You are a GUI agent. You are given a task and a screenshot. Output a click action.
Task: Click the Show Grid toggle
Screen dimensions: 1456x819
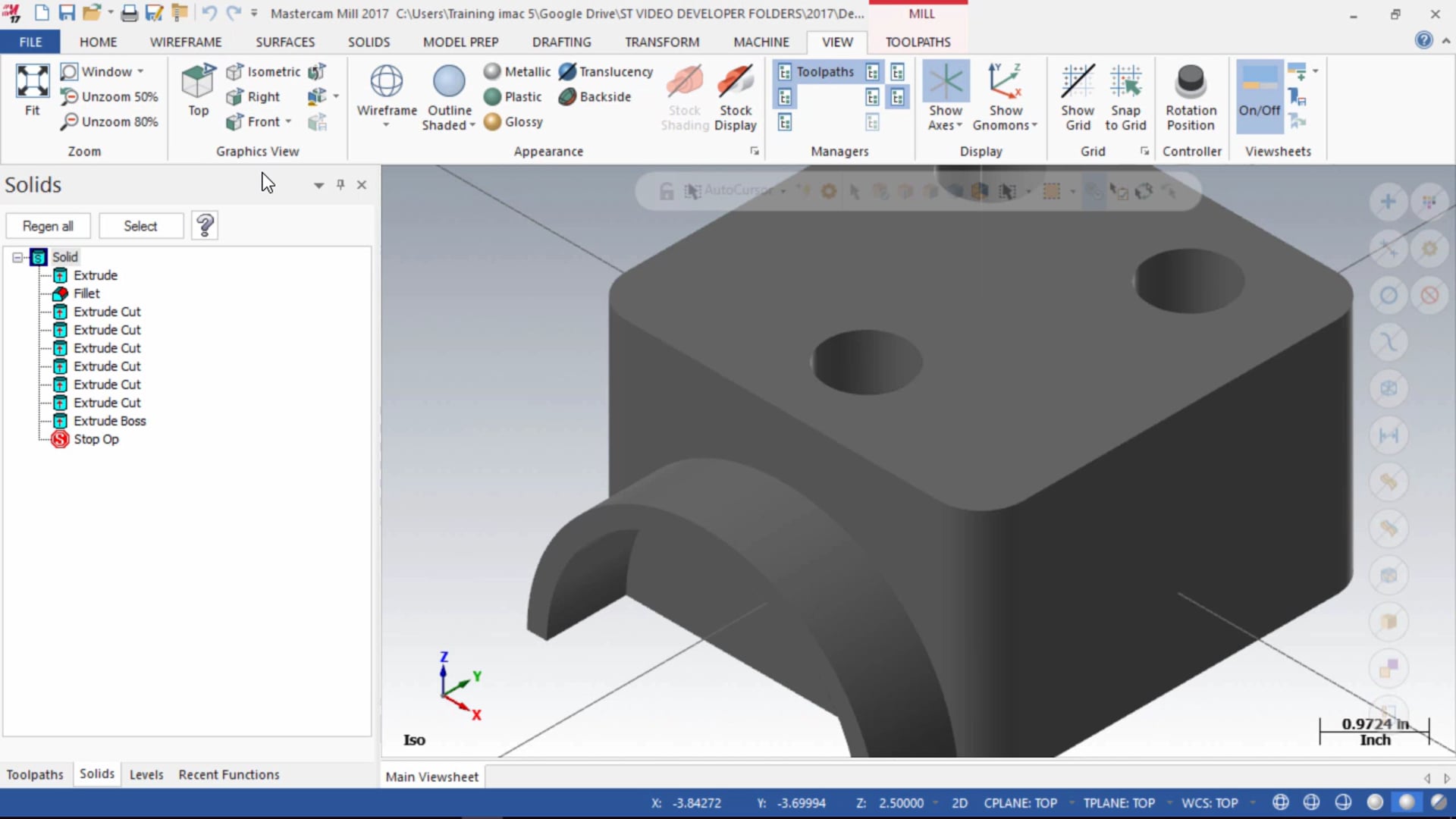pyautogui.click(x=1077, y=97)
